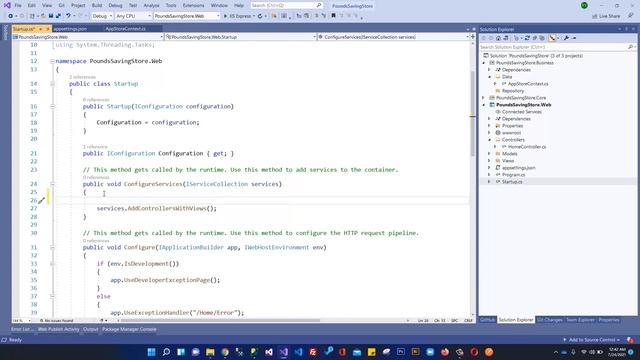Expand the PoundsSavingStore.Core project node
640x360 pixels.
coord(484,98)
